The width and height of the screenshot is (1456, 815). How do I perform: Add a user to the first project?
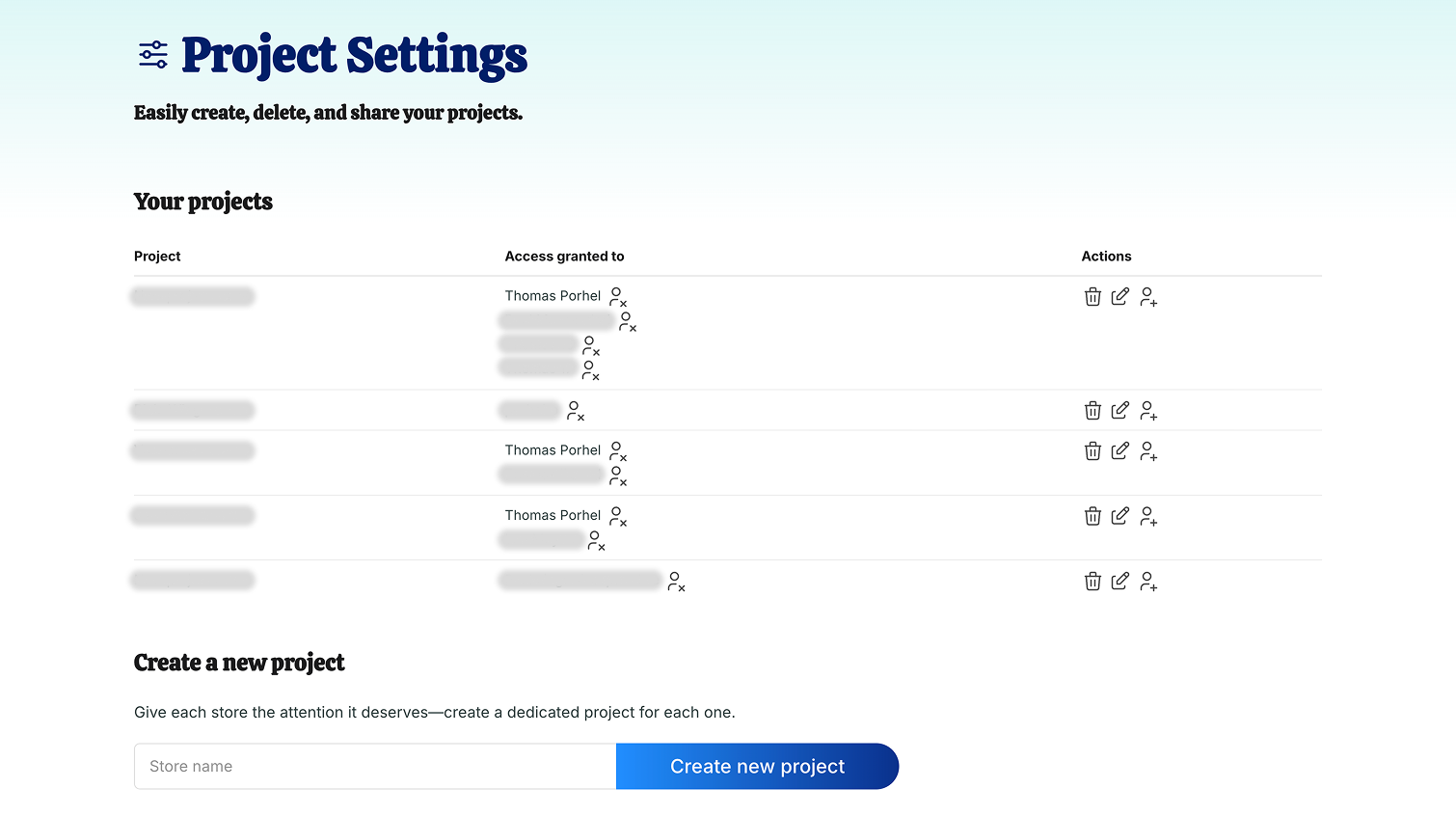tap(1148, 297)
